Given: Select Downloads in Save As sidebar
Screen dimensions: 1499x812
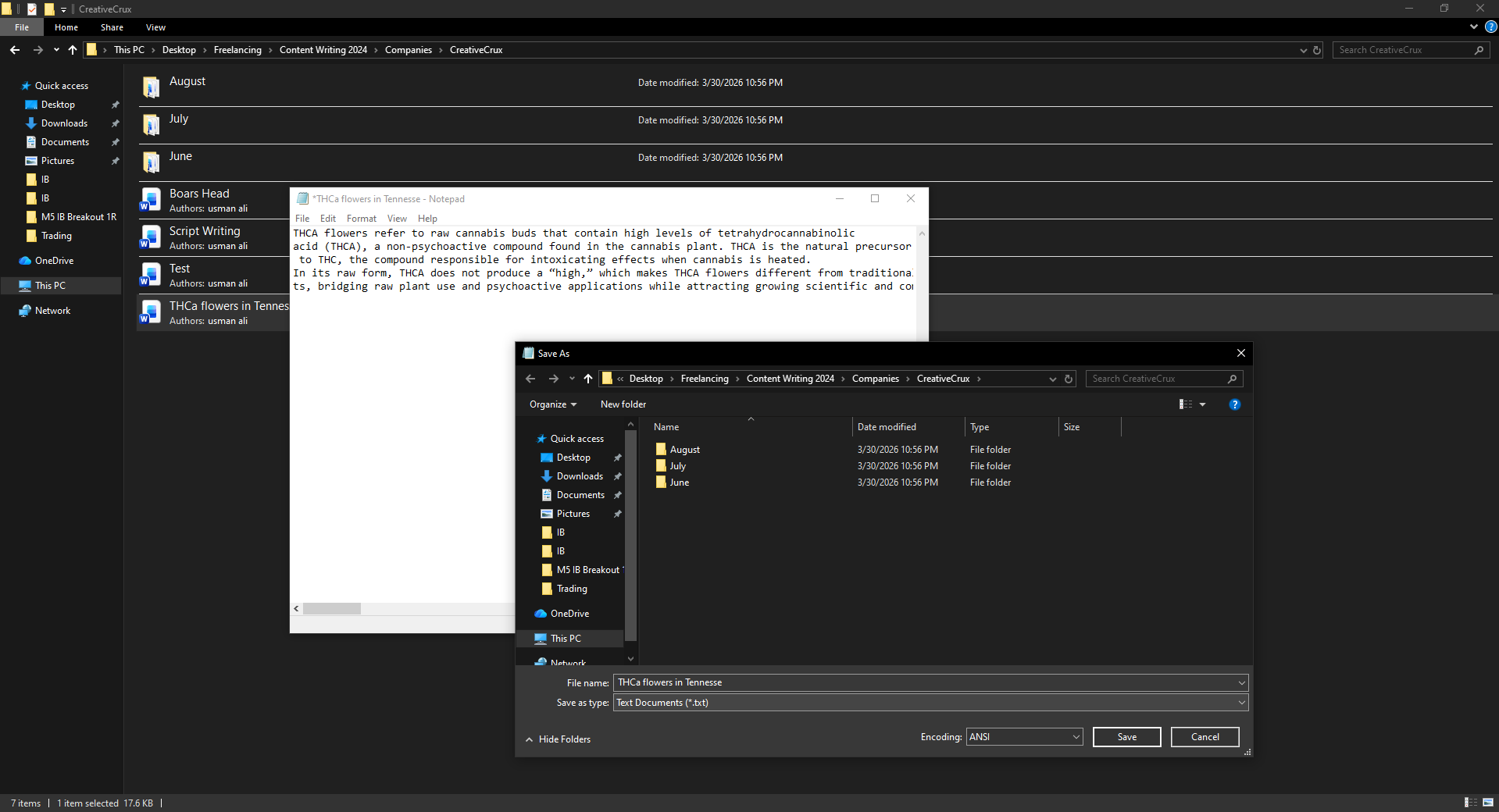Looking at the screenshot, I should (x=580, y=476).
